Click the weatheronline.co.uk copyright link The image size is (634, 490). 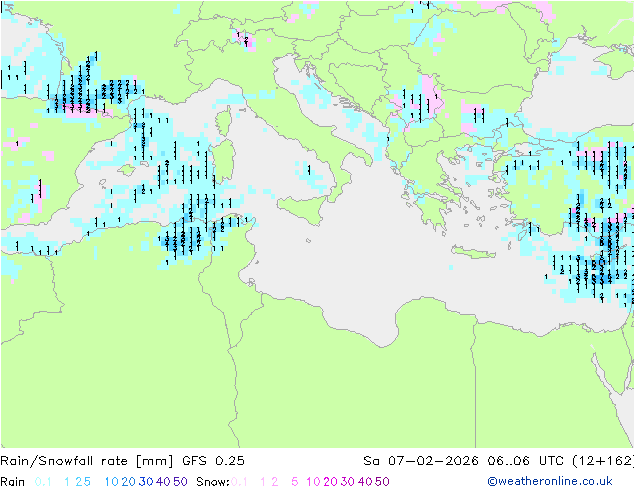550,481
